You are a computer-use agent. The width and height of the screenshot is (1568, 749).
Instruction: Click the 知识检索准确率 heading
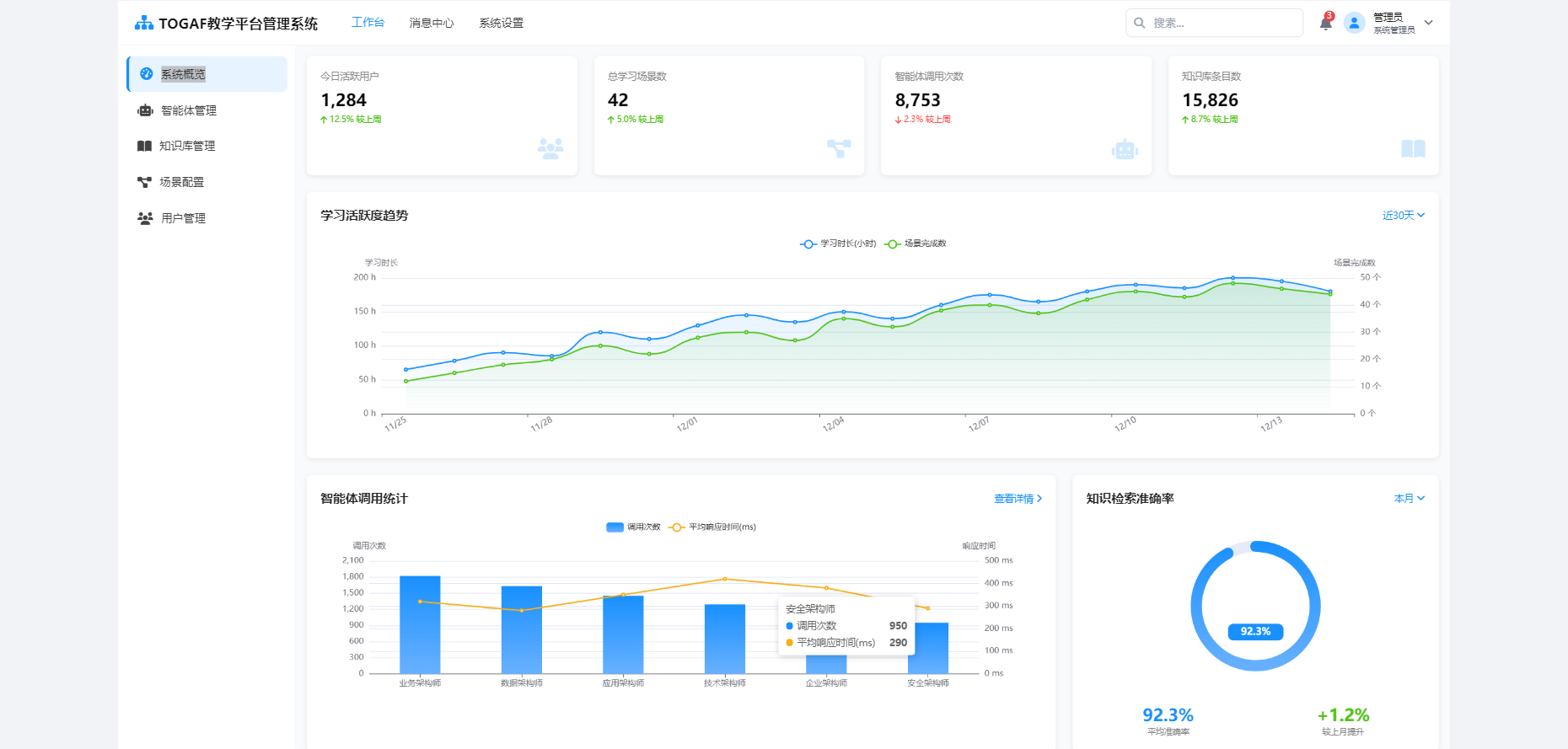(x=1130, y=499)
